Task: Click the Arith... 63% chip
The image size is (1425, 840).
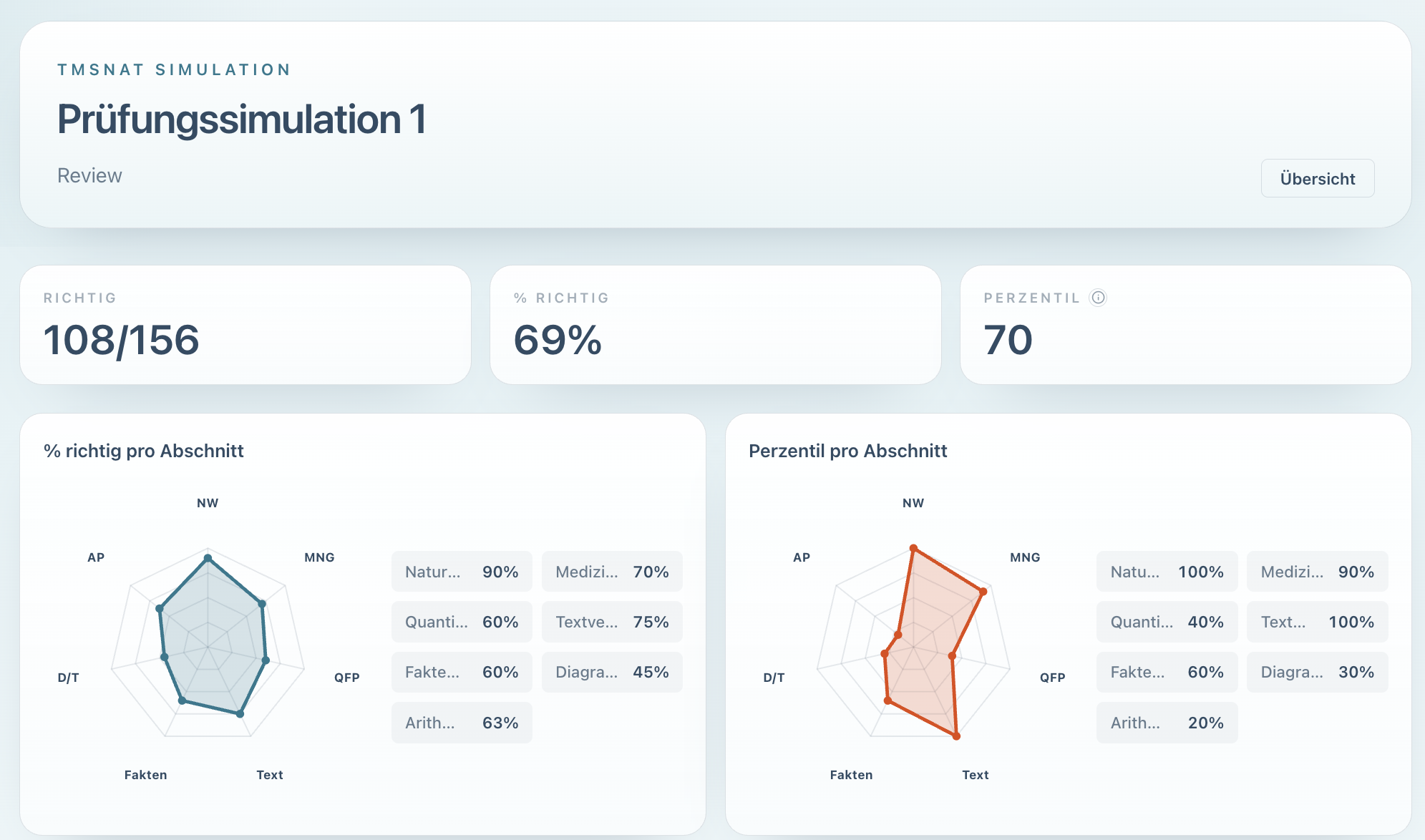Action: [462, 723]
